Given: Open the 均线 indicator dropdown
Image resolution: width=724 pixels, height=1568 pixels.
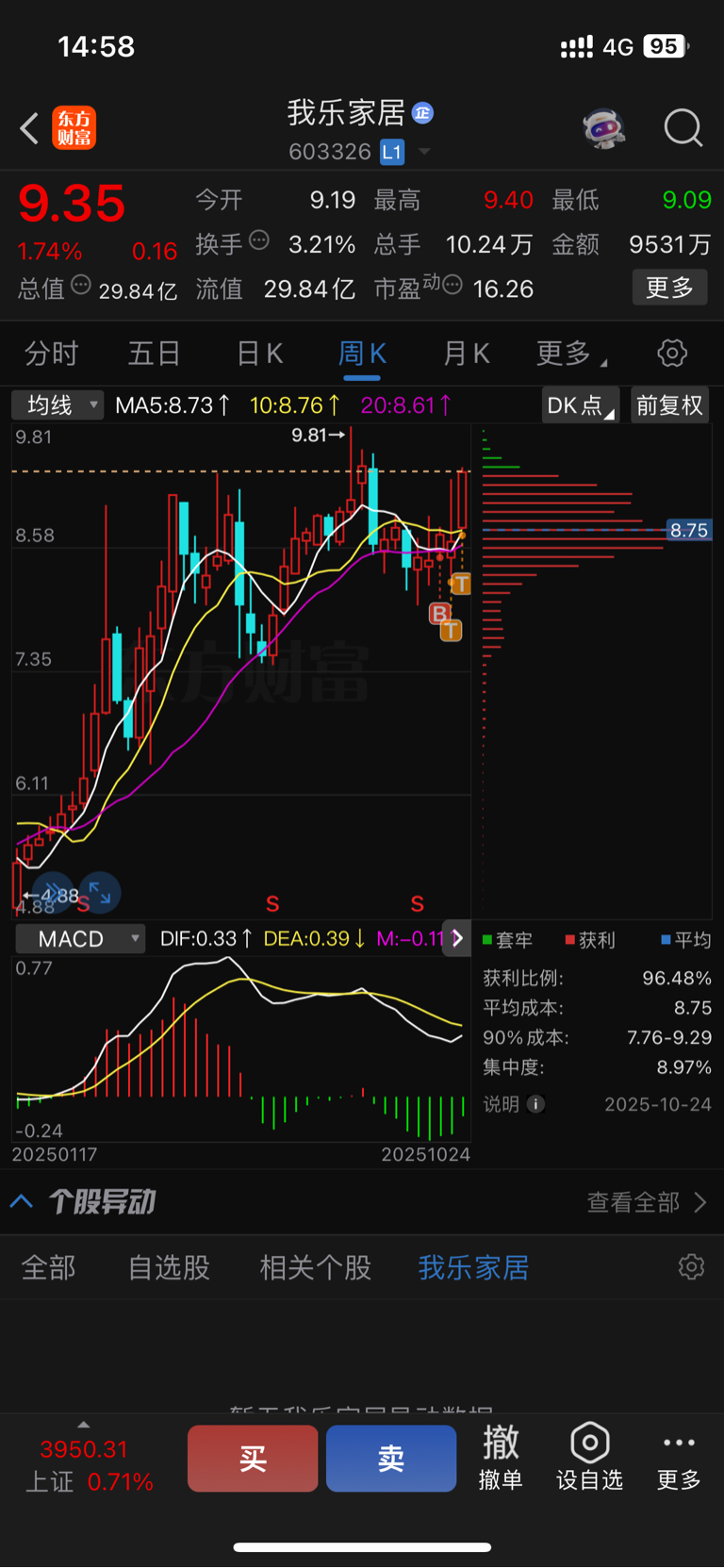Looking at the screenshot, I should [x=58, y=405].
